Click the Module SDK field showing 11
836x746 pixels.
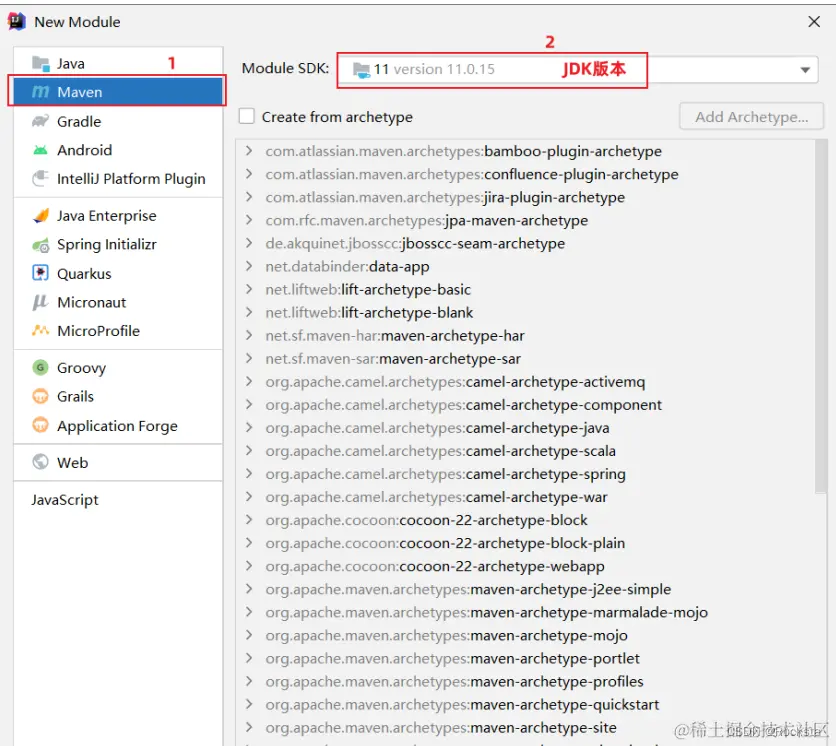(577, 70)
